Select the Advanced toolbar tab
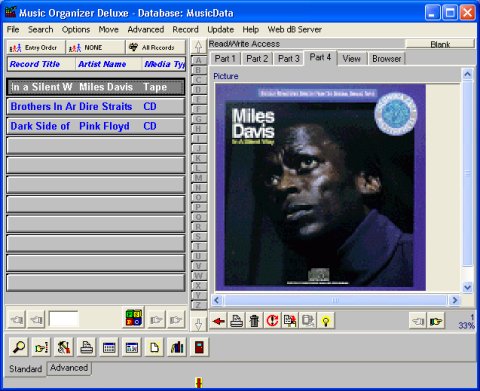The width and height of the screenshot is (480, 391). pyautogui.click(x=69, y=368)
